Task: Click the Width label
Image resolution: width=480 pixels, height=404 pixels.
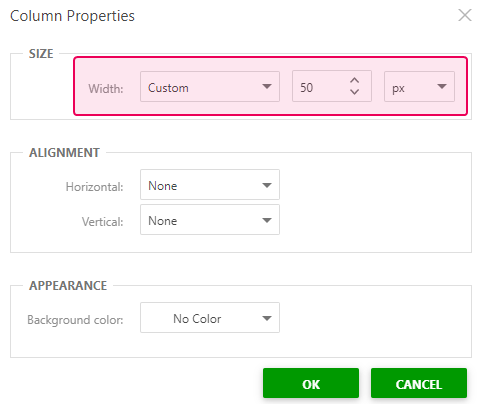Action: point(106,89)
